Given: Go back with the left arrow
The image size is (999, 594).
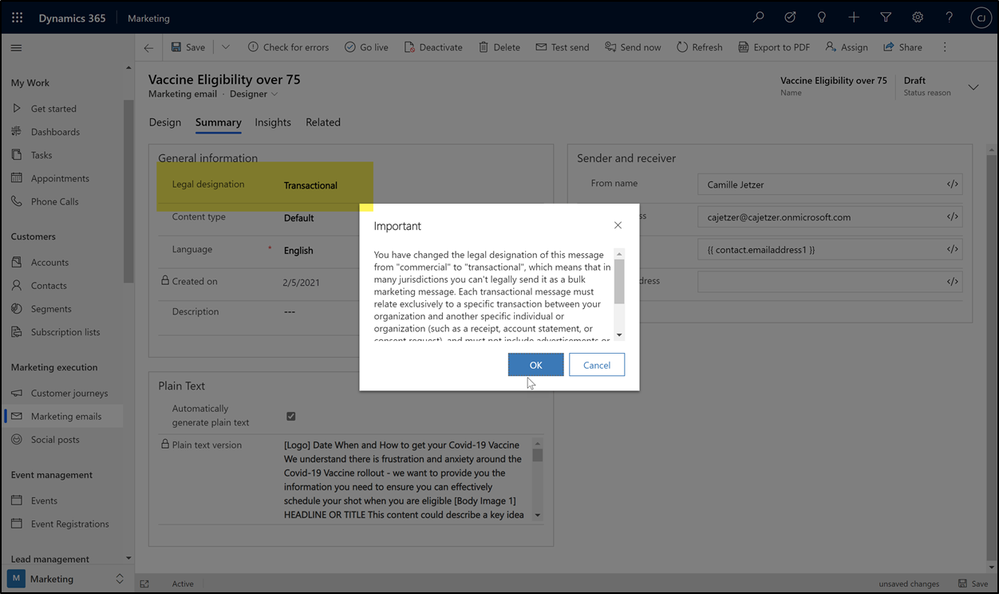Looking at the screenshot, I should click(x=148, y=48).
